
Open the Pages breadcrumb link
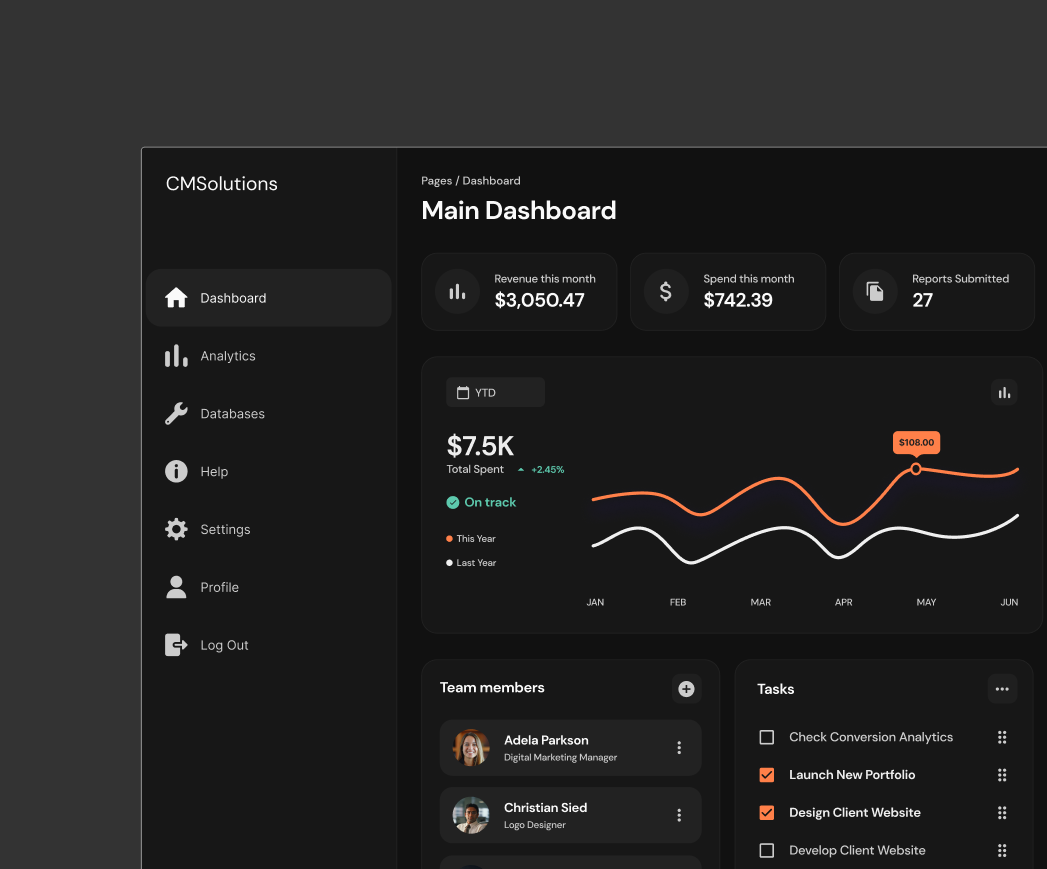click(437, 180)
